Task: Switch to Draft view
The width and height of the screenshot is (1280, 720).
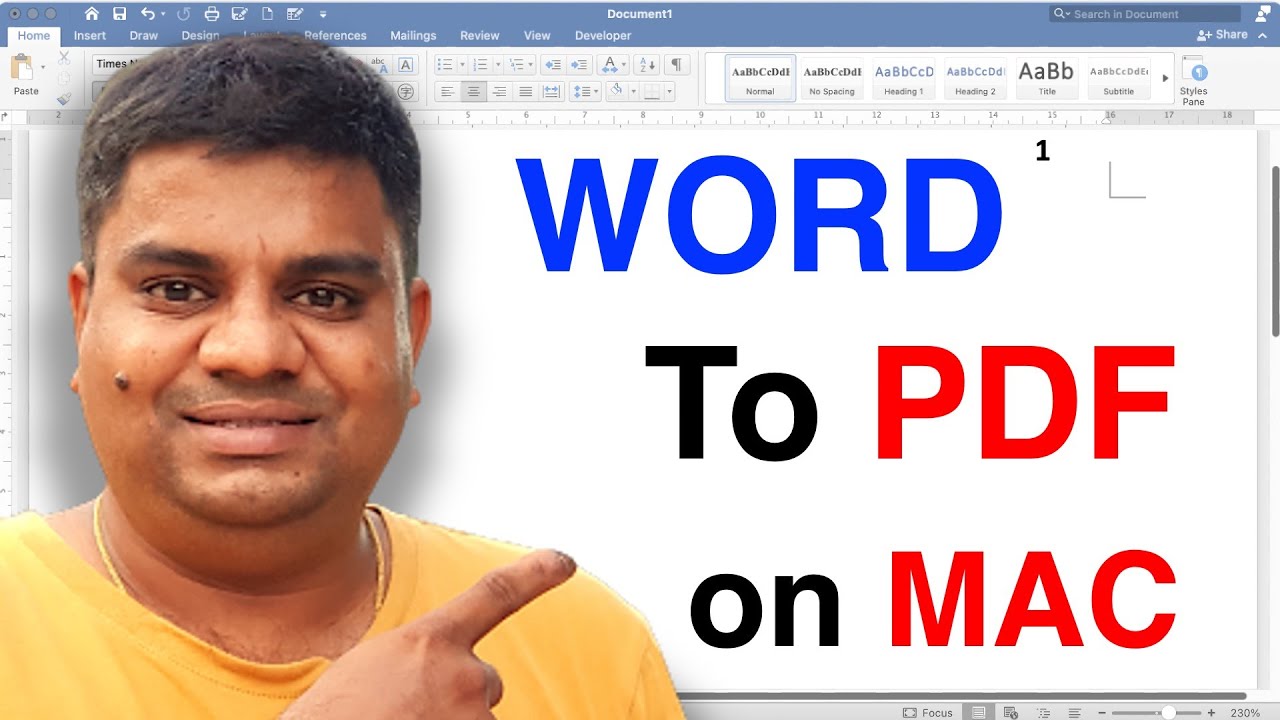Action: pos(1073,713)
